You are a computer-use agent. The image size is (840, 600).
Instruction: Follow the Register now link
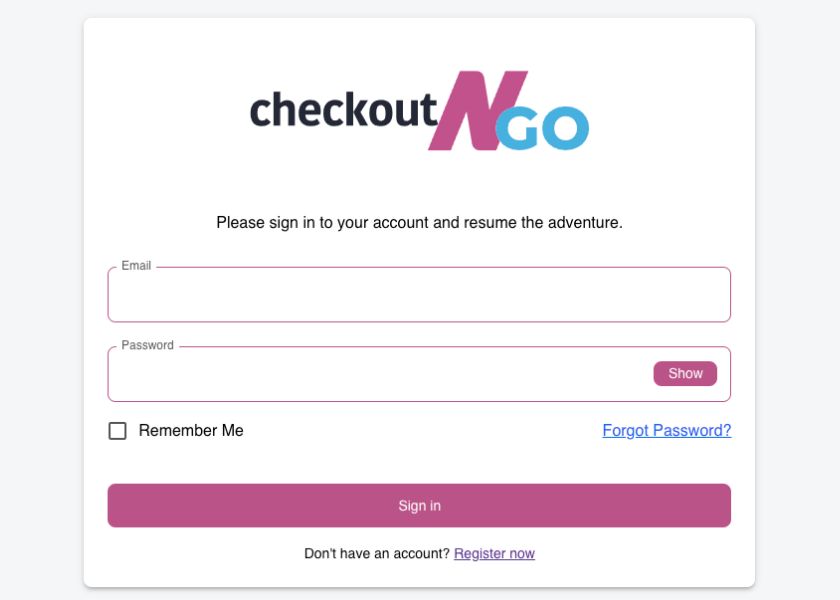(494, 554)
